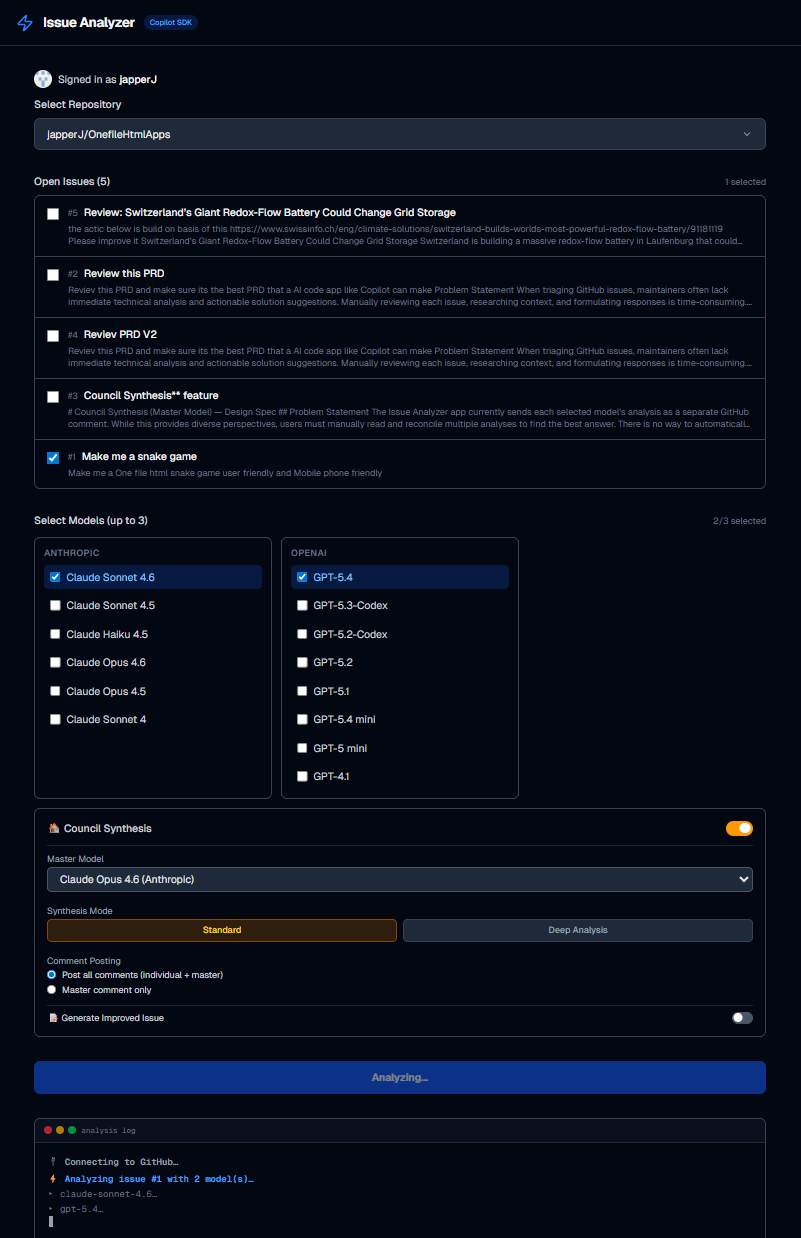Click the temple icon next to Council Synthesis

(52, 828)
